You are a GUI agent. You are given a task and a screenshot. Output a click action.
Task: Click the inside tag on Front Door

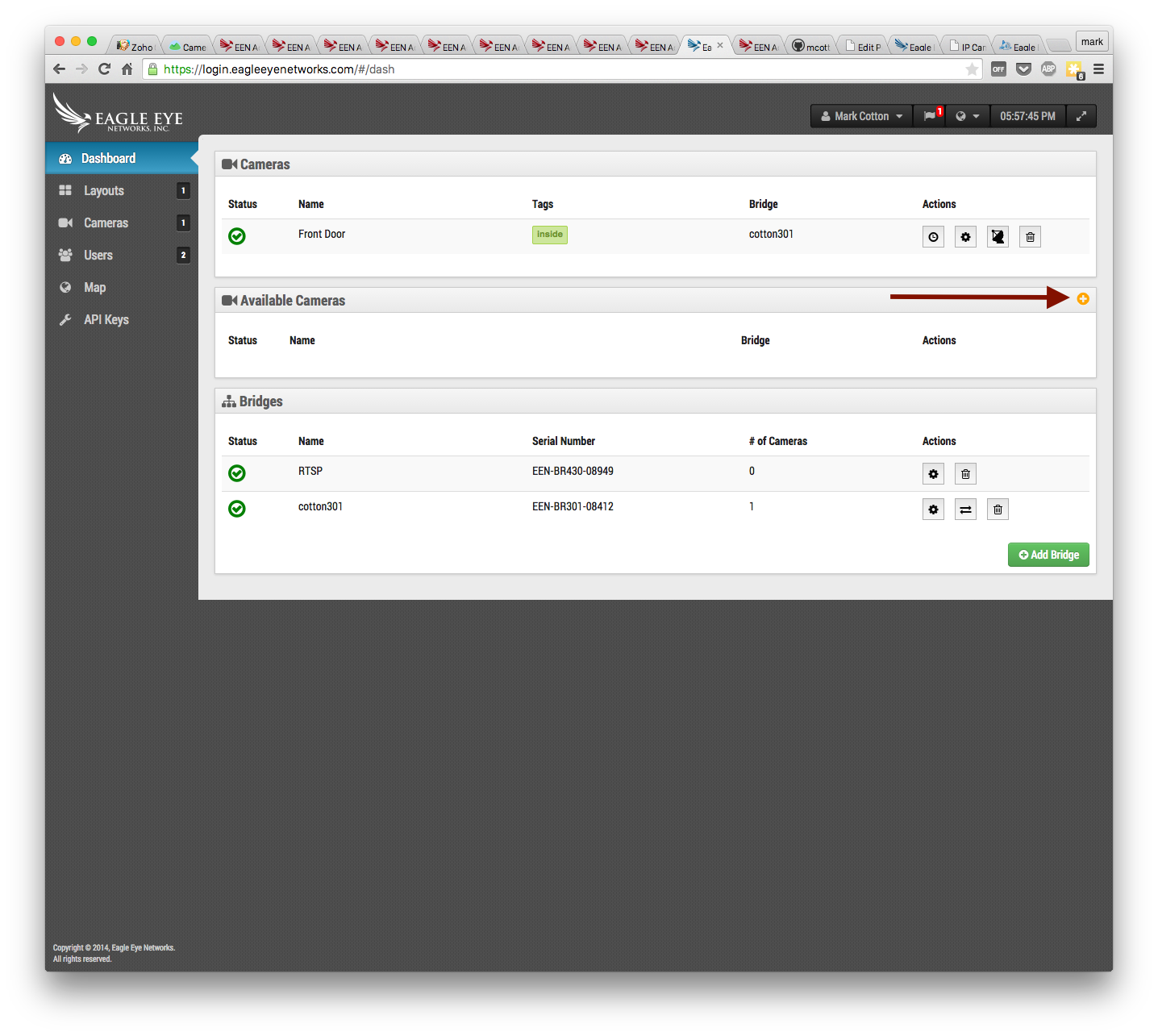click(x=549, y=235)
